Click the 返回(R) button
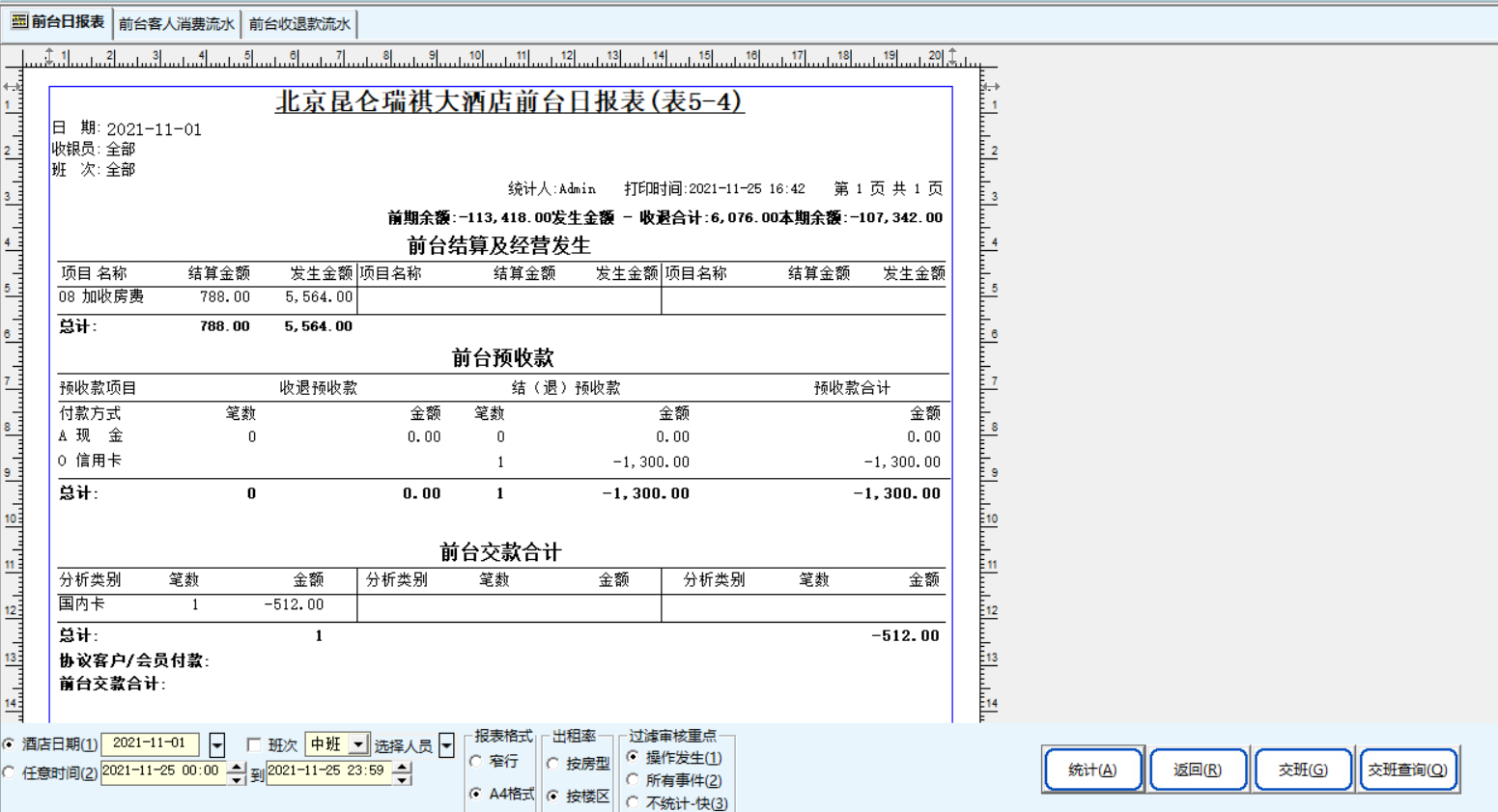 [1198, 770]
